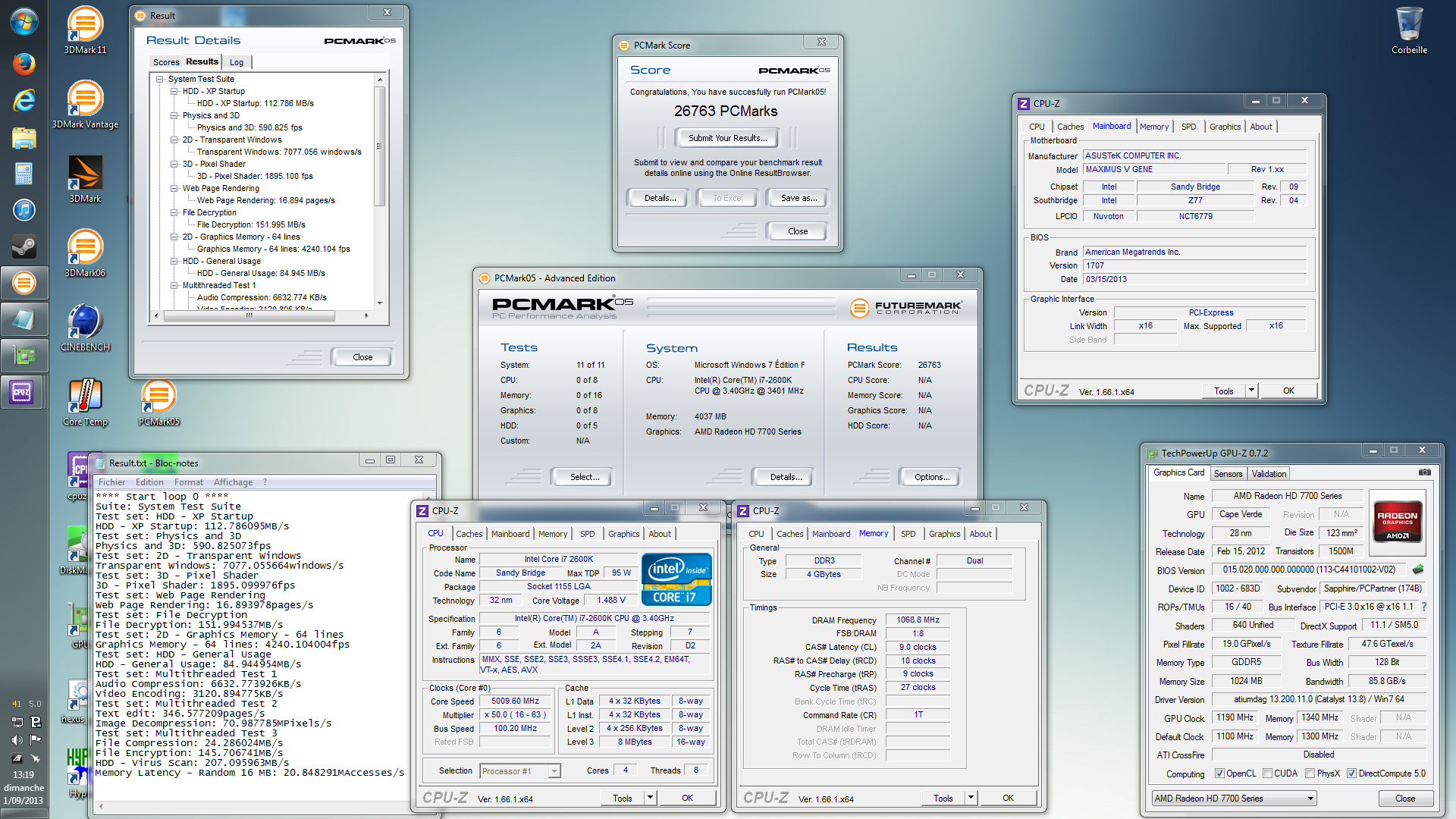Click Options button in PCMark05 window
1456x819 pixels.
932,477
